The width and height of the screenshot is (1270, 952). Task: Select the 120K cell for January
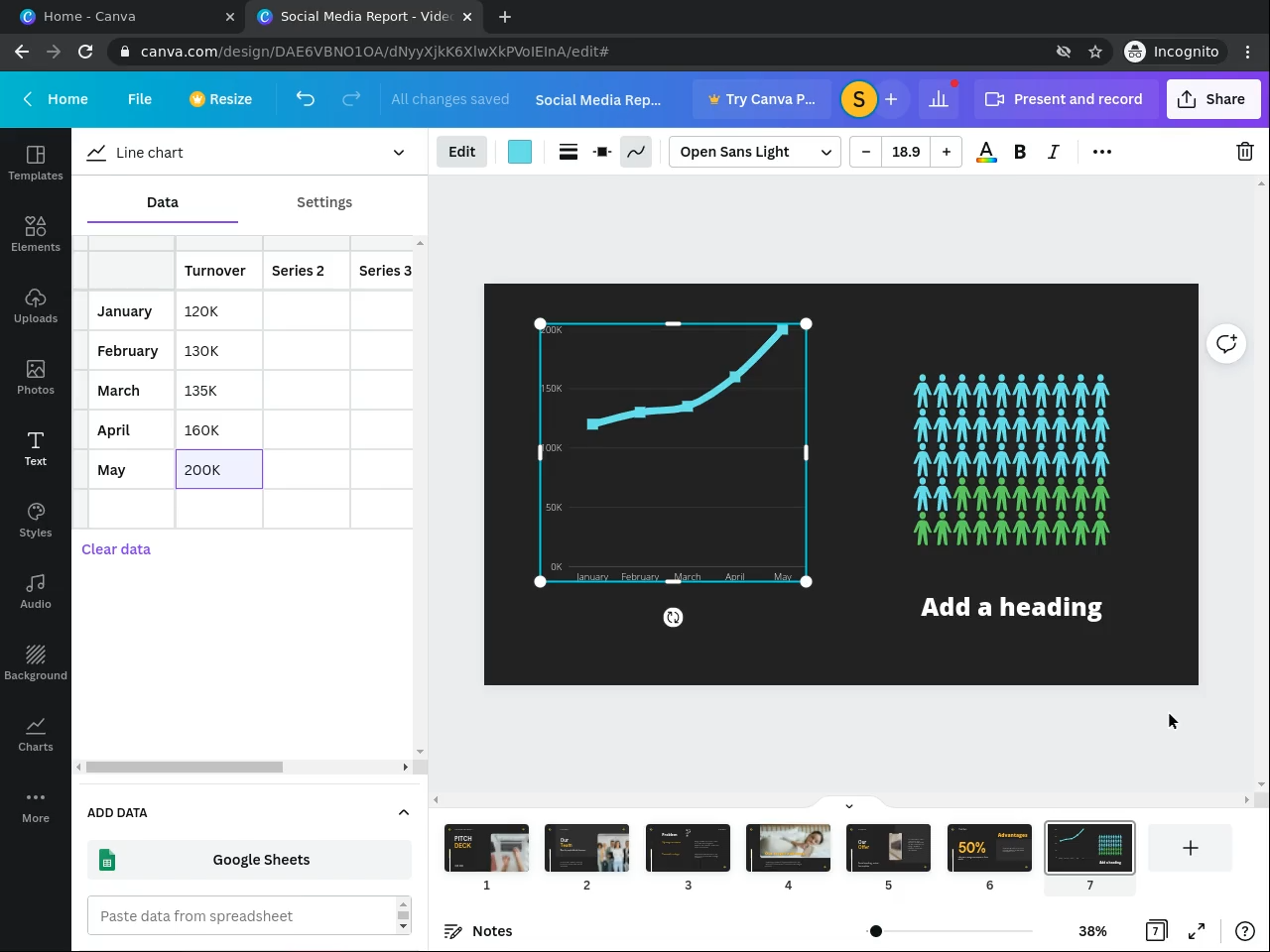point(219,311)
